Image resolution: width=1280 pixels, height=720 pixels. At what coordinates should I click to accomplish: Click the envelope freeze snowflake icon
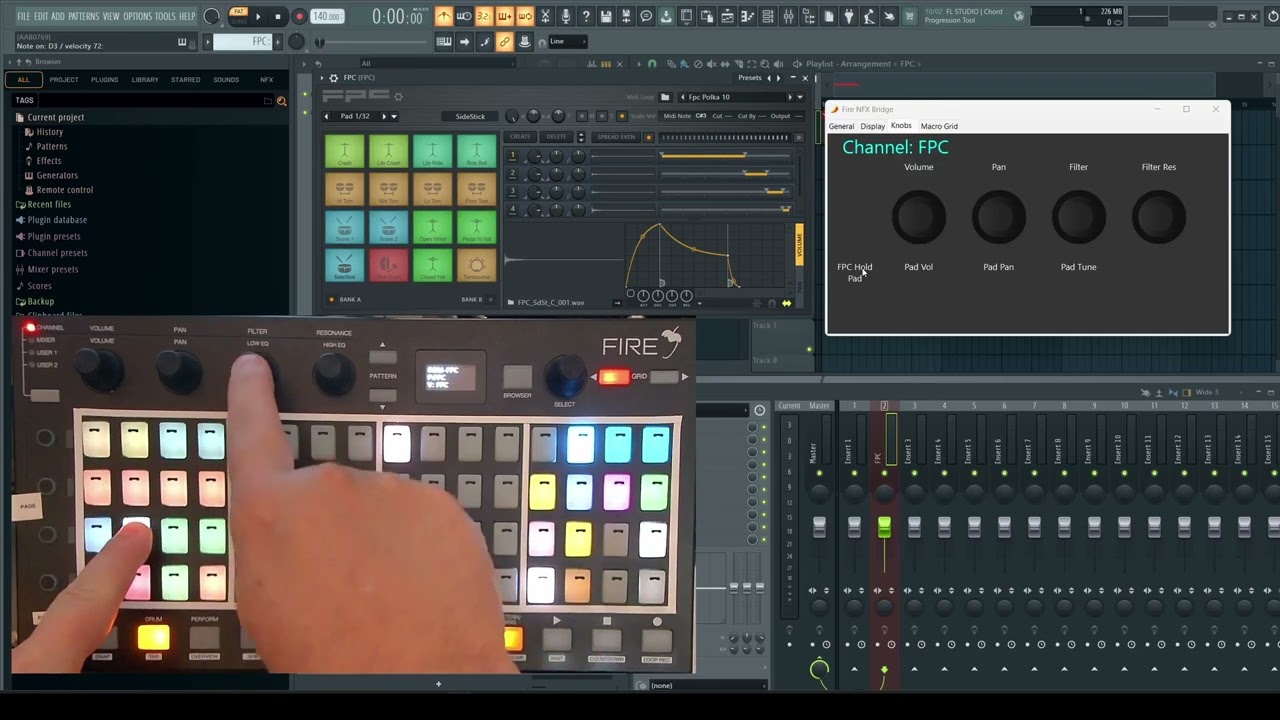756,303
